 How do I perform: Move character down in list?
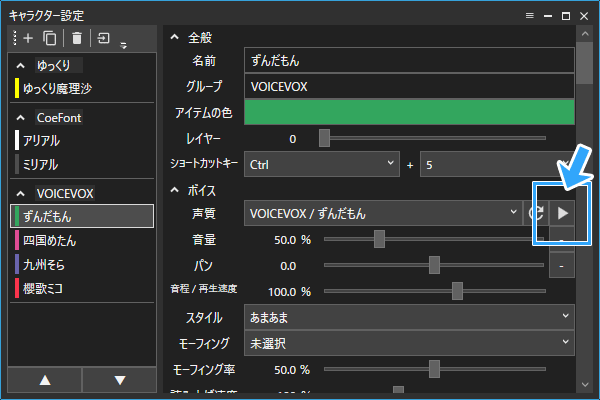coord(120,380)
